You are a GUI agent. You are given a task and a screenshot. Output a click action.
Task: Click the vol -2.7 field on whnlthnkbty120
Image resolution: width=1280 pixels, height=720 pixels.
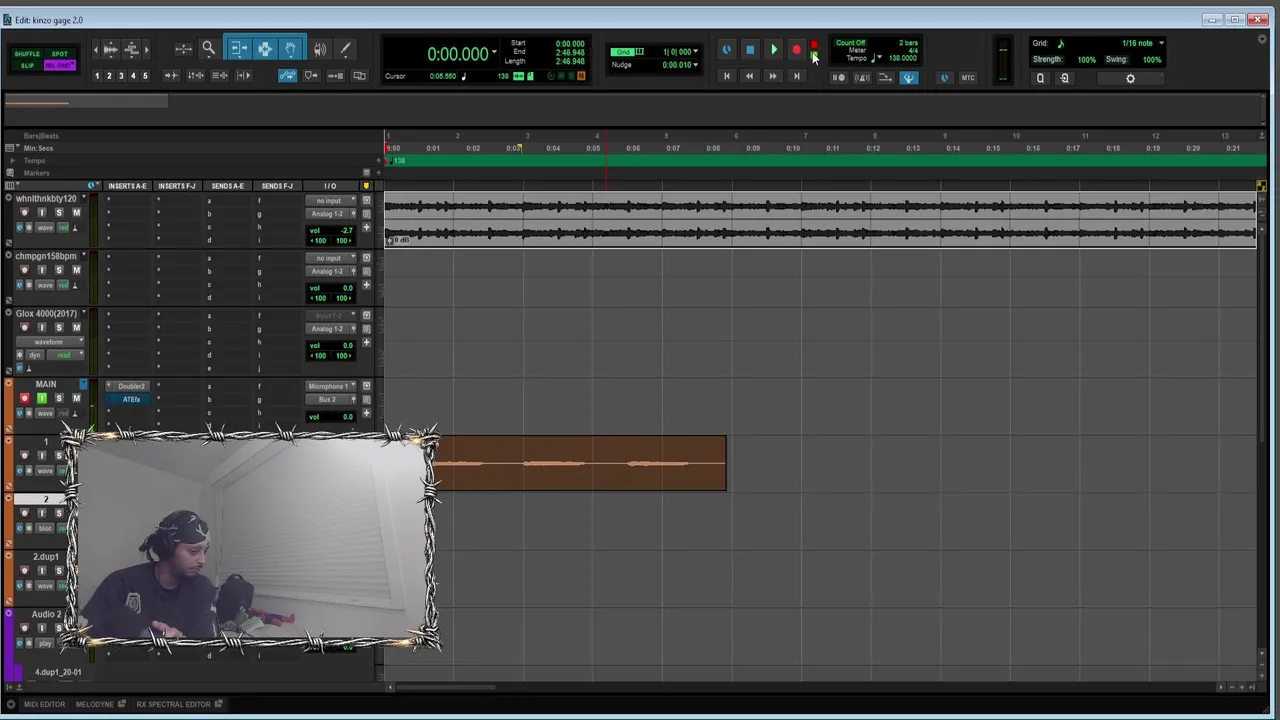[331, 230]
